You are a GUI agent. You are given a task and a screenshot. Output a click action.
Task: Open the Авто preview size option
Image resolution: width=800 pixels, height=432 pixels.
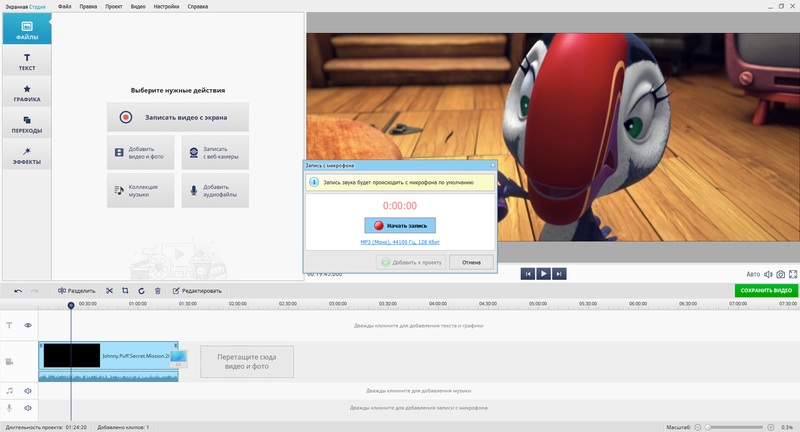(753, 274)
